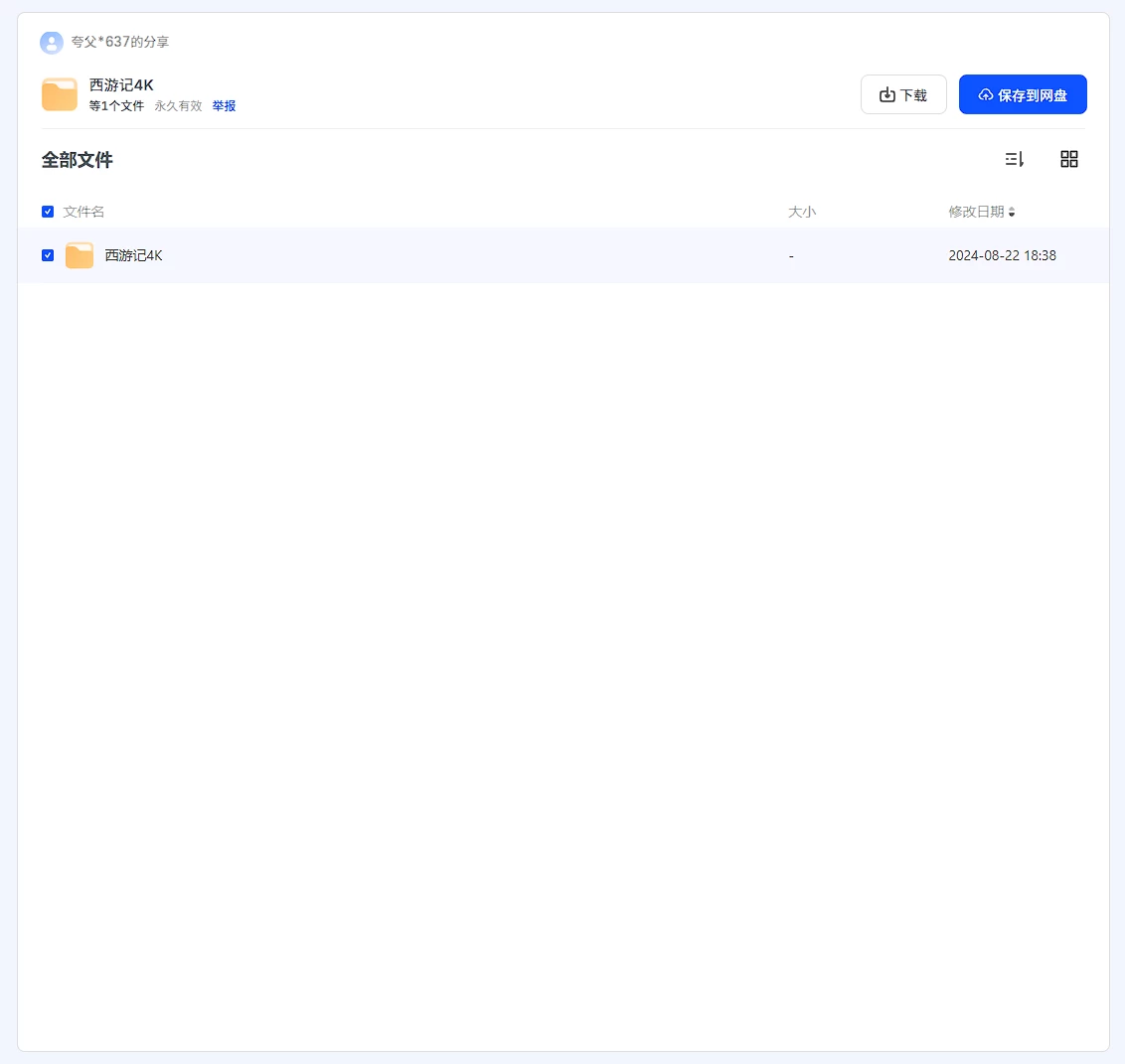Click the 2024-08-22 18:38 date in the row

pyautogui.click(x=1002, y=255)
